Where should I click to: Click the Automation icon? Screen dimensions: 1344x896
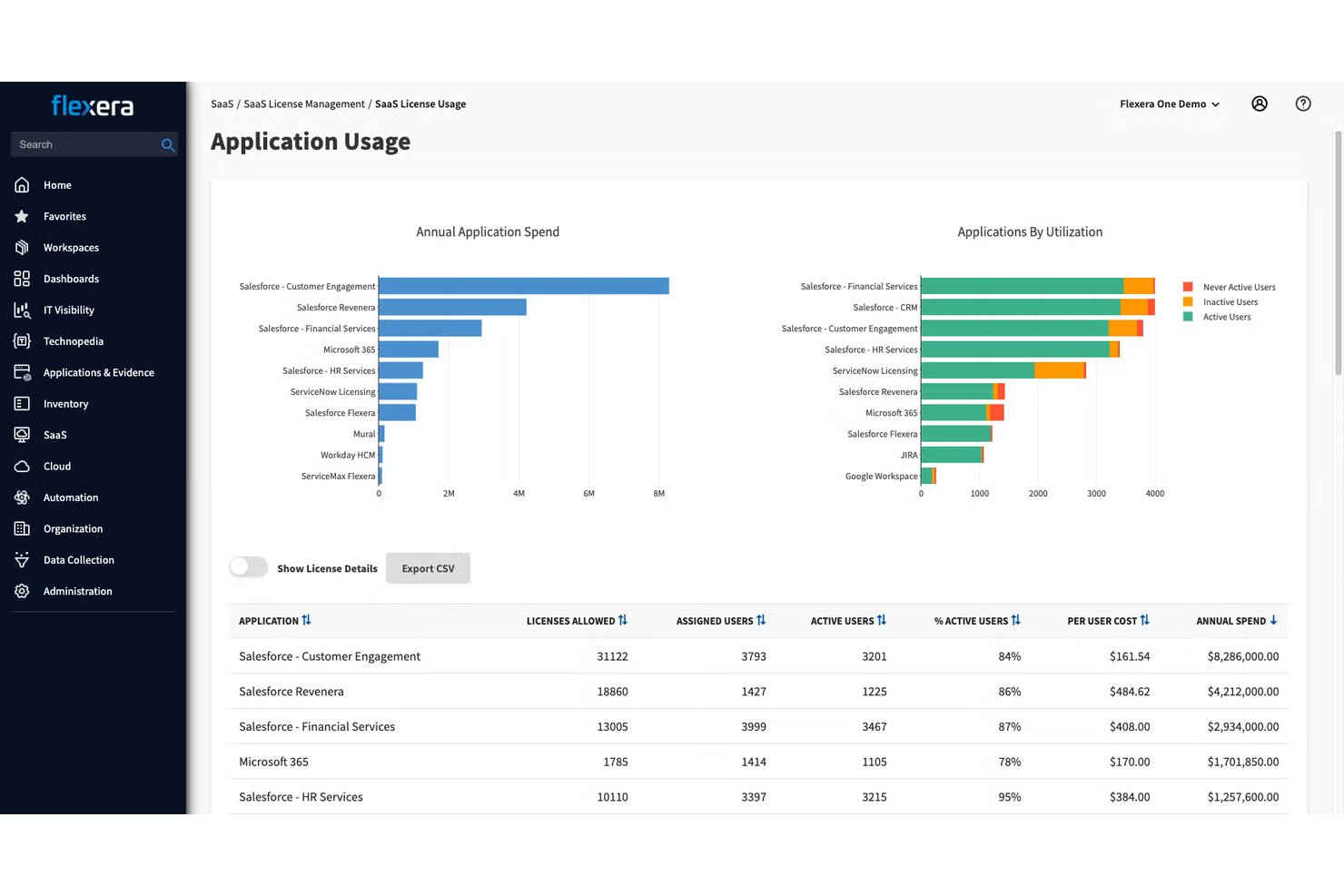(x=22, y=497)
